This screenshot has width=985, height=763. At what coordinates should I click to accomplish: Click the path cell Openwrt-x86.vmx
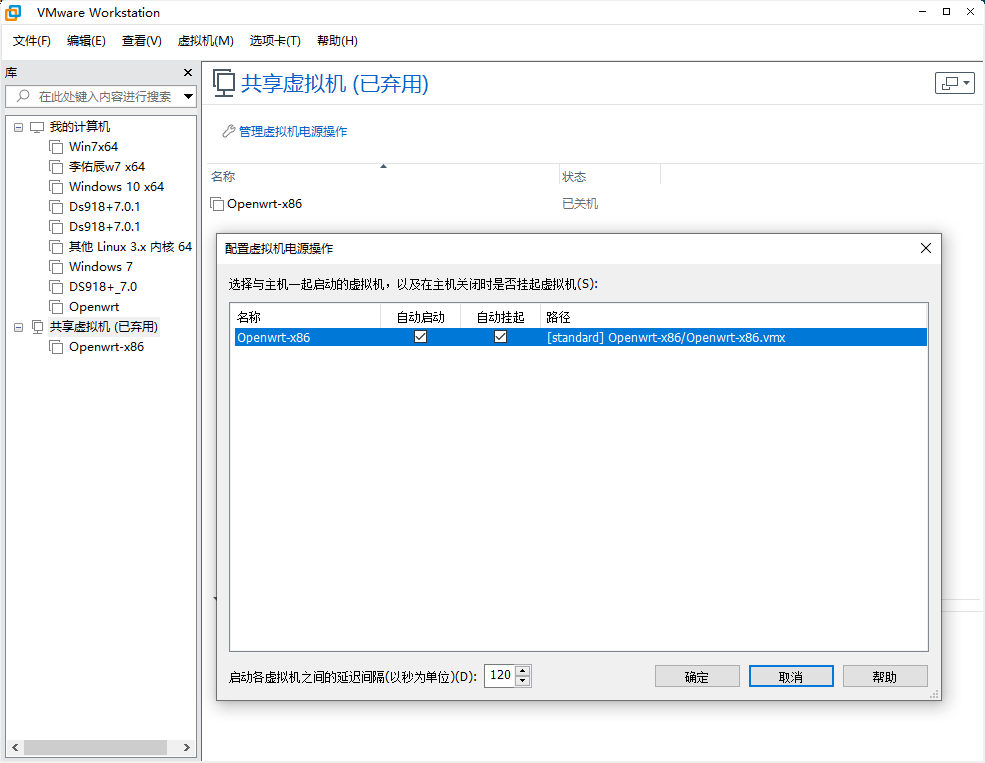point(666,338)
